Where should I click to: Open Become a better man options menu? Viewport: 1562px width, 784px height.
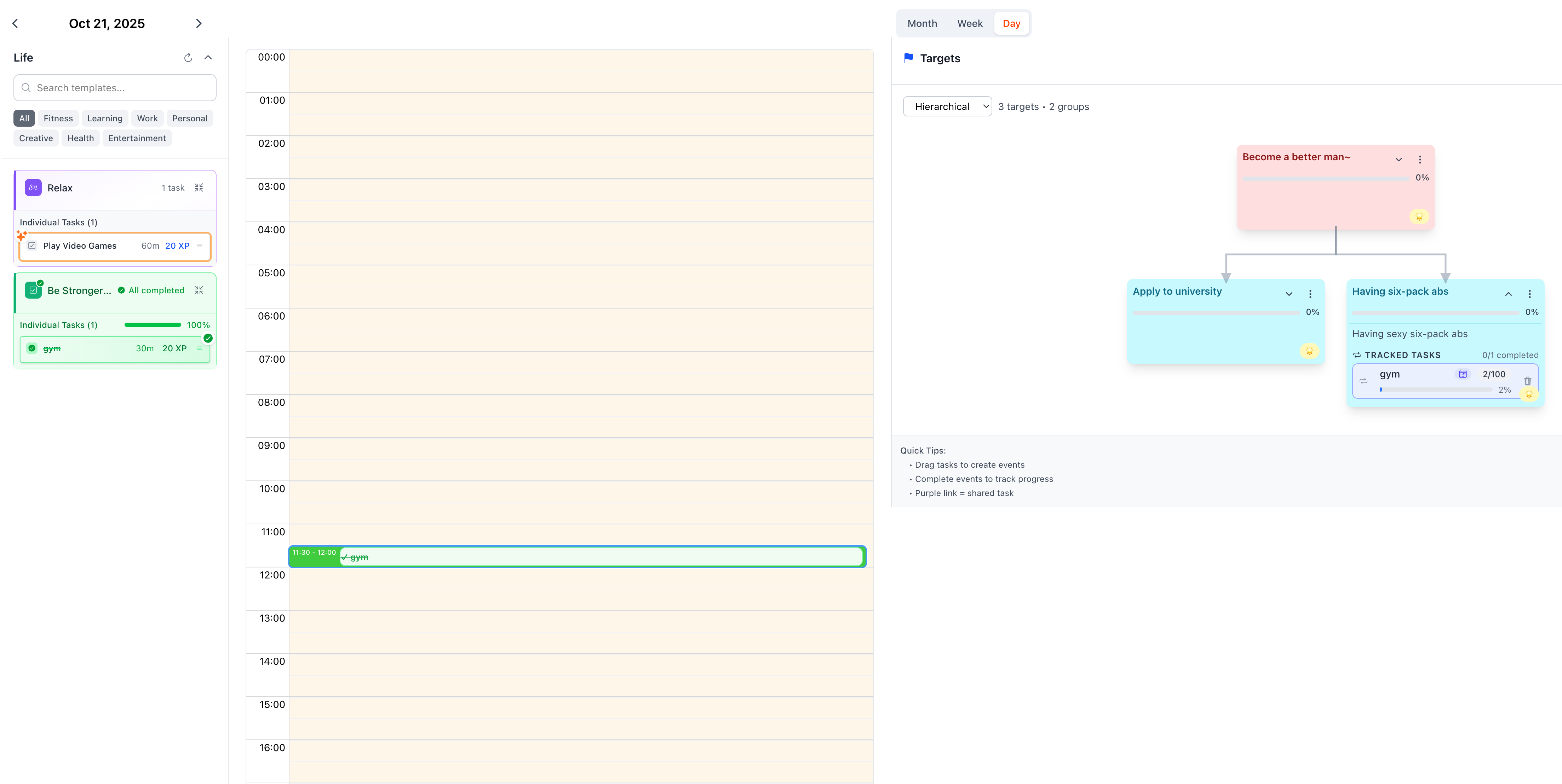(1419, 160)
